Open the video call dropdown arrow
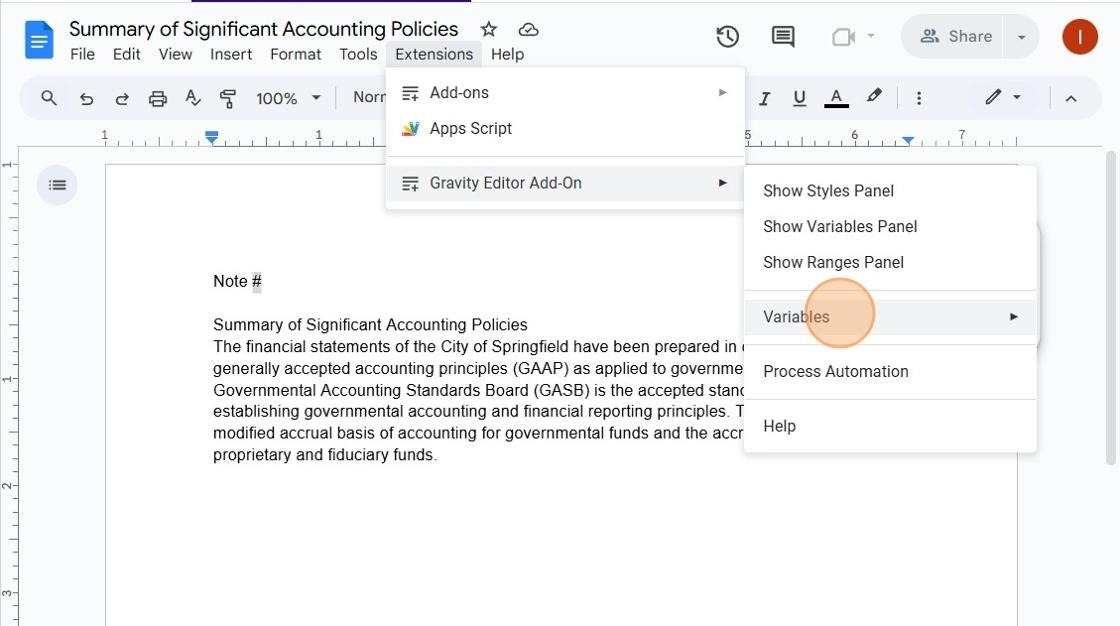The image size is (1120, 626). (x=871, y=36)
